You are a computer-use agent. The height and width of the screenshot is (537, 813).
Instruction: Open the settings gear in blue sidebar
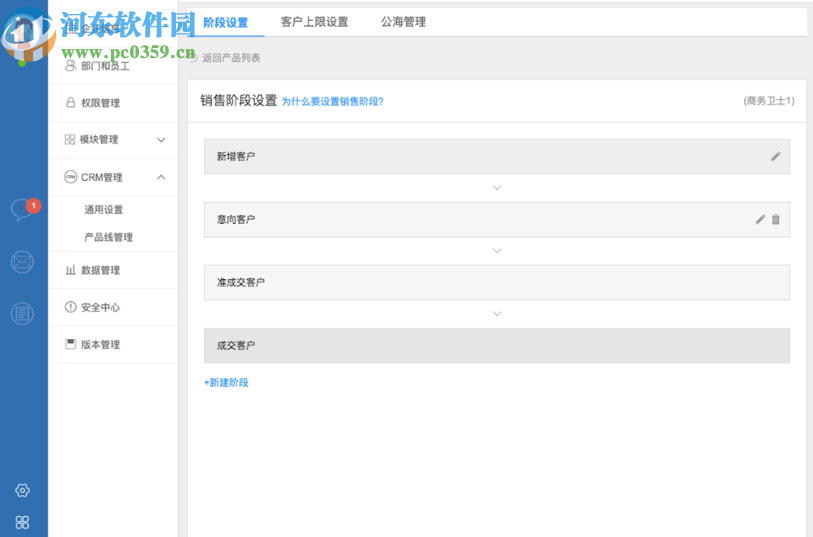[x=22, y=490]
